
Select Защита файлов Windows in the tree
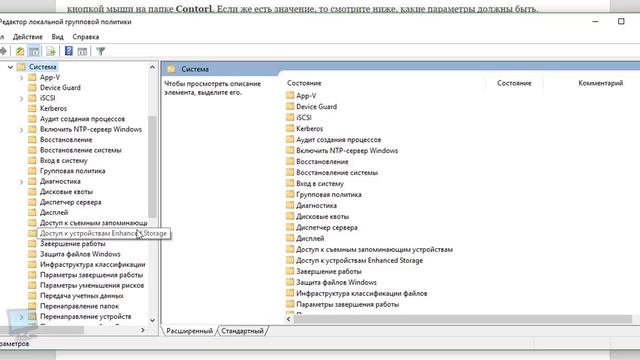(x=80, y=254)
